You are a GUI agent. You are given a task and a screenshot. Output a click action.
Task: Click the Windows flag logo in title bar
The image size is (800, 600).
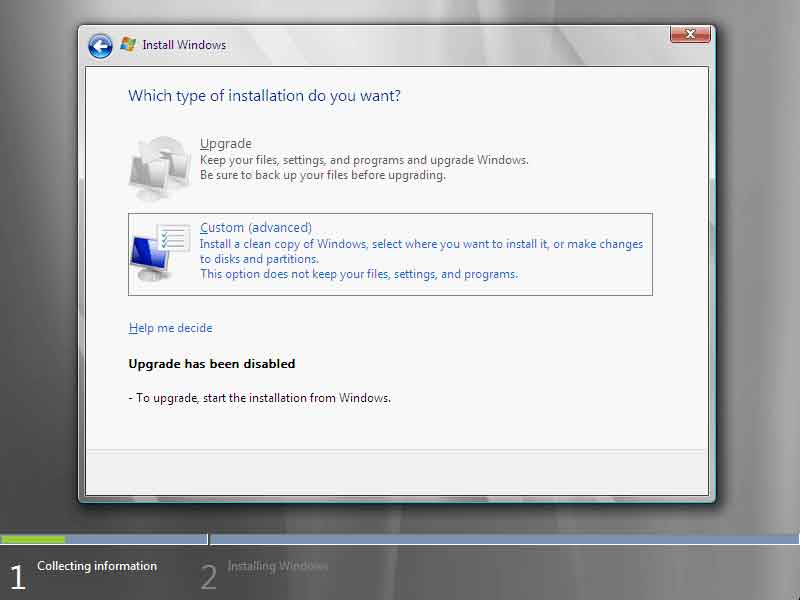(128, 45)
